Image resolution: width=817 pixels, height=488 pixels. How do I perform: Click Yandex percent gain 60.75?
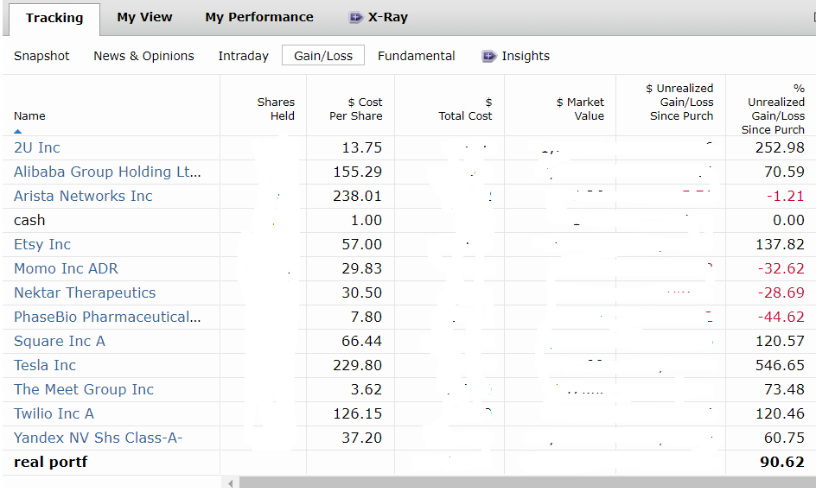[x=784, y=437]
